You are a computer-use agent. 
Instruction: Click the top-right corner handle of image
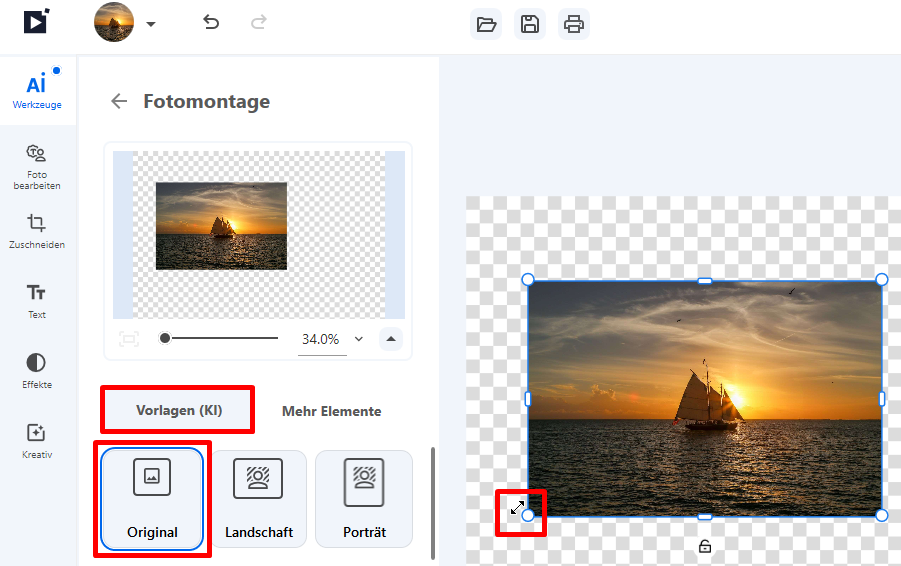click(881, 280)
